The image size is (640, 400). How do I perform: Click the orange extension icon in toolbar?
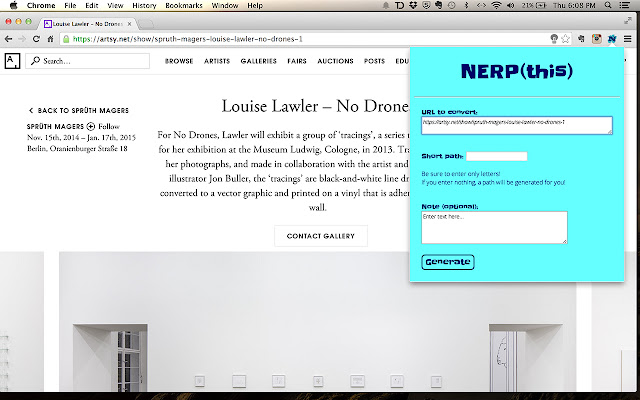click(x=597, y=39)
